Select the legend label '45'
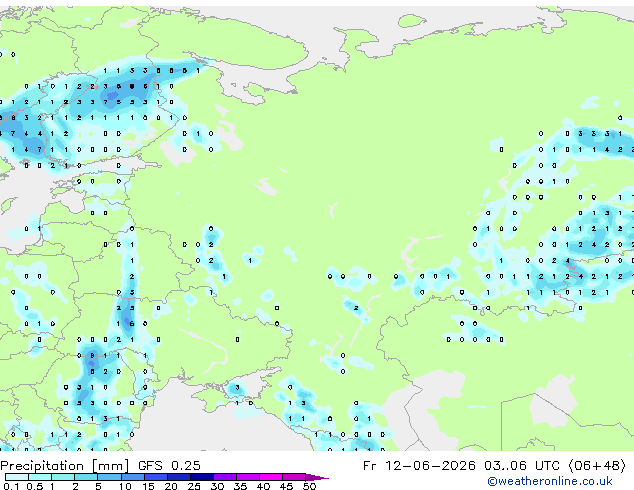Image resolution: width=634 pixels, height=490 pixels. click(286, 486)
